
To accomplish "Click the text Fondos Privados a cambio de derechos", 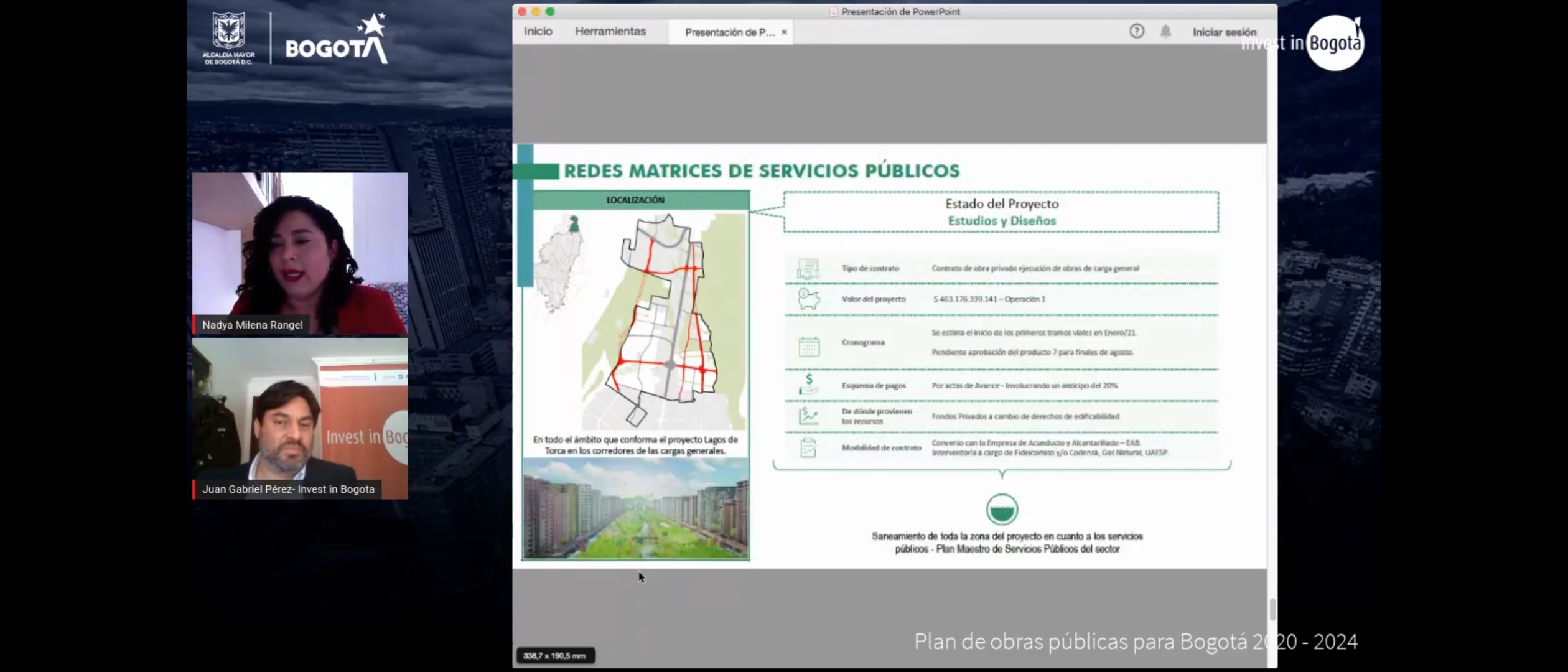I will coord(1025,416).
